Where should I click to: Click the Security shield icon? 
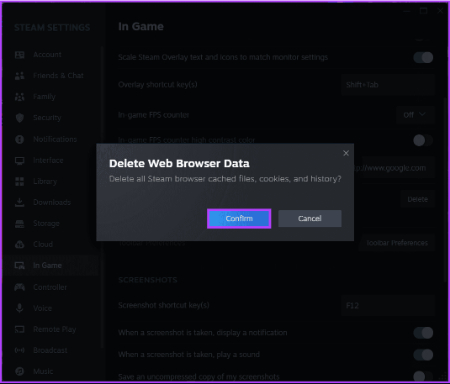tap(20, 118)
